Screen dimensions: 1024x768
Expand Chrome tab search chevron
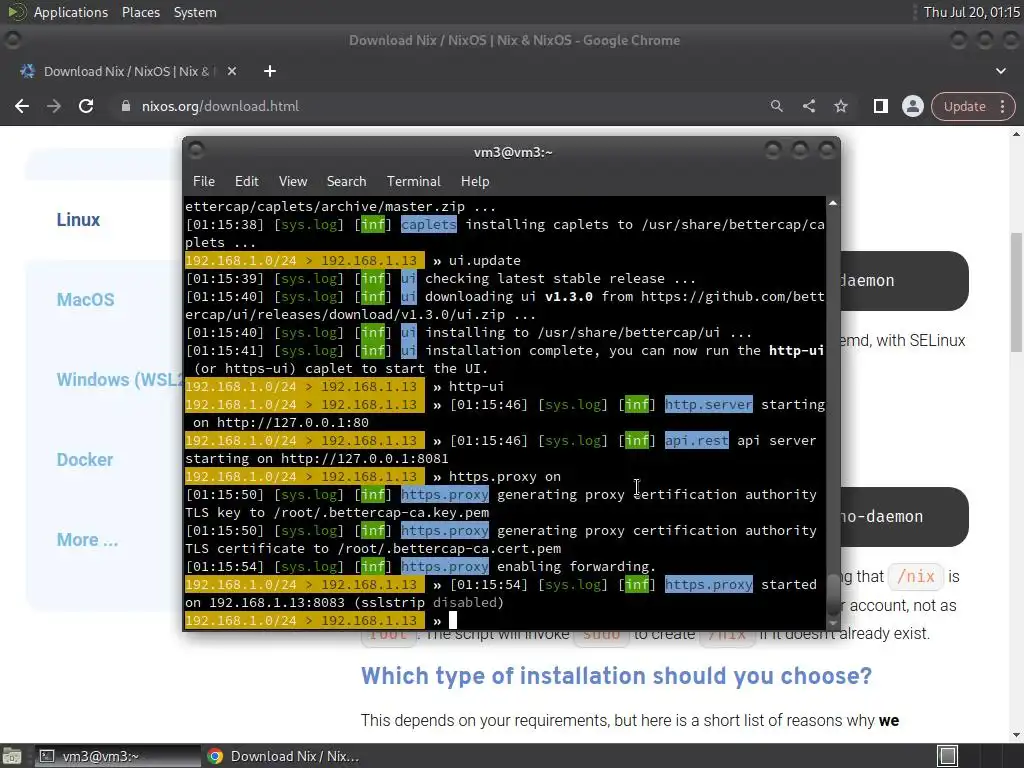[1000, 71]
